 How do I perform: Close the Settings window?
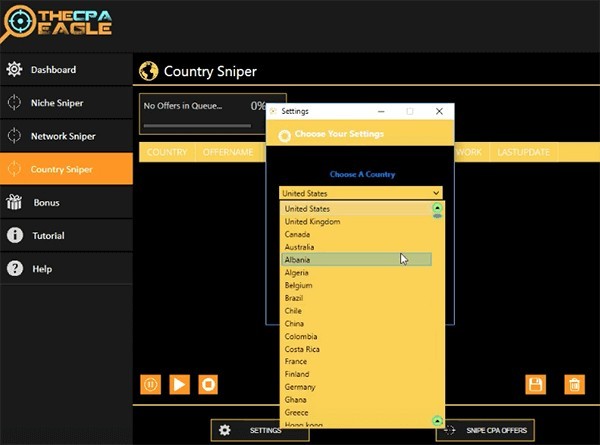click(439, 111)
